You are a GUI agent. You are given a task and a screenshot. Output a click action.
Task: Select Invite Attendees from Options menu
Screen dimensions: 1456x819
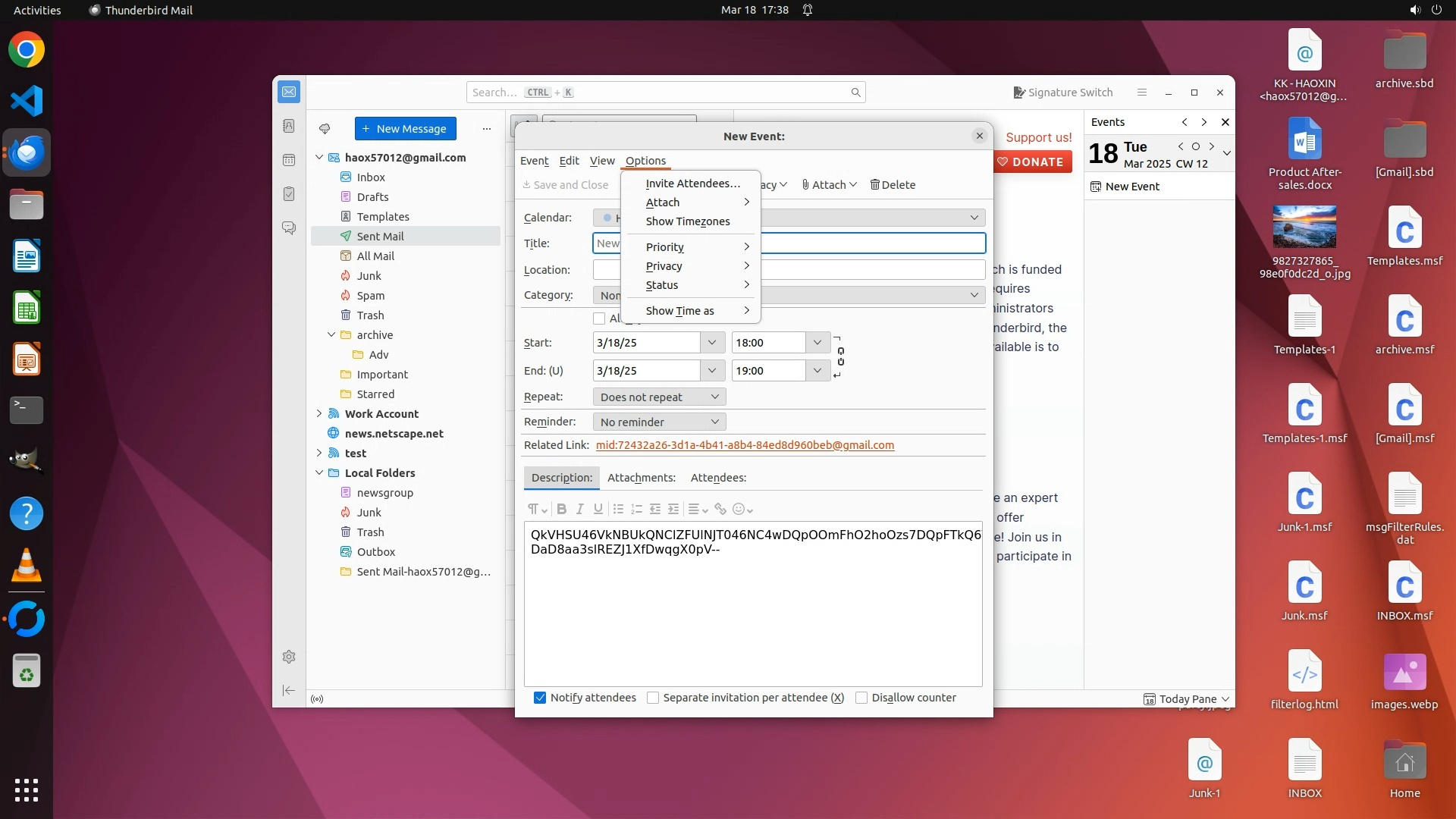pos(692,184)
